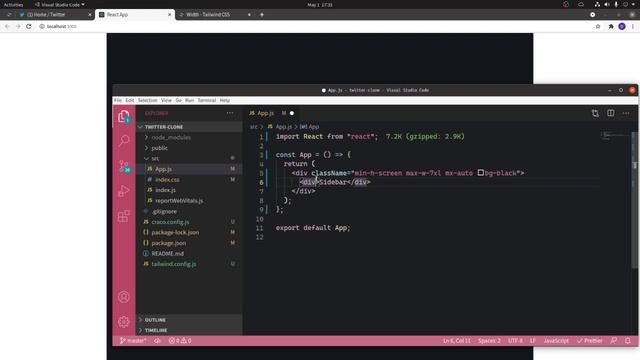Close the Width - Tailwind CSS tab
This screenshot has width=640, height=360.
tap(249, 14)
